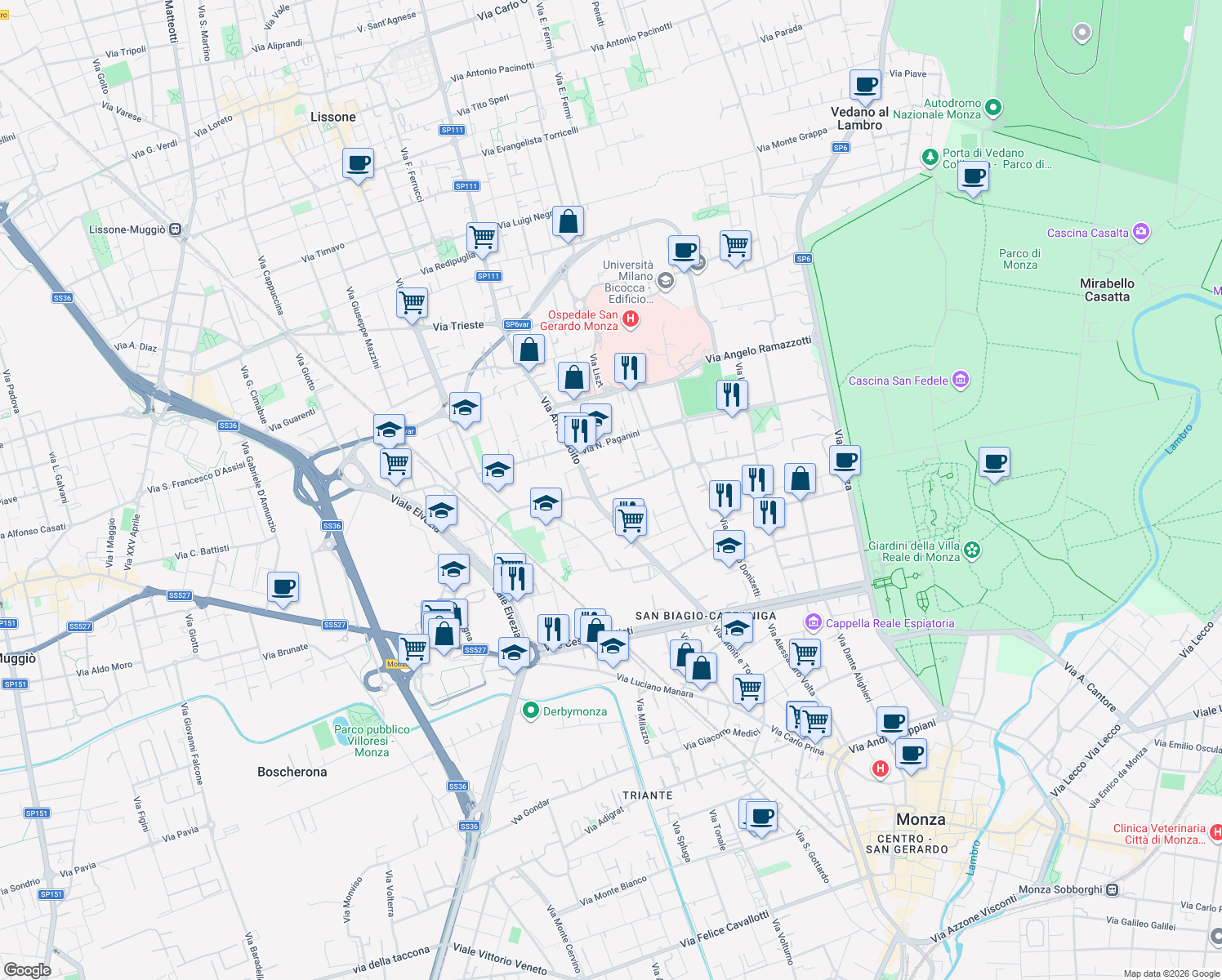Click the cafe marker inside Parco di Monza gardens
The image size is (1222, 980).
click(994, 462)
